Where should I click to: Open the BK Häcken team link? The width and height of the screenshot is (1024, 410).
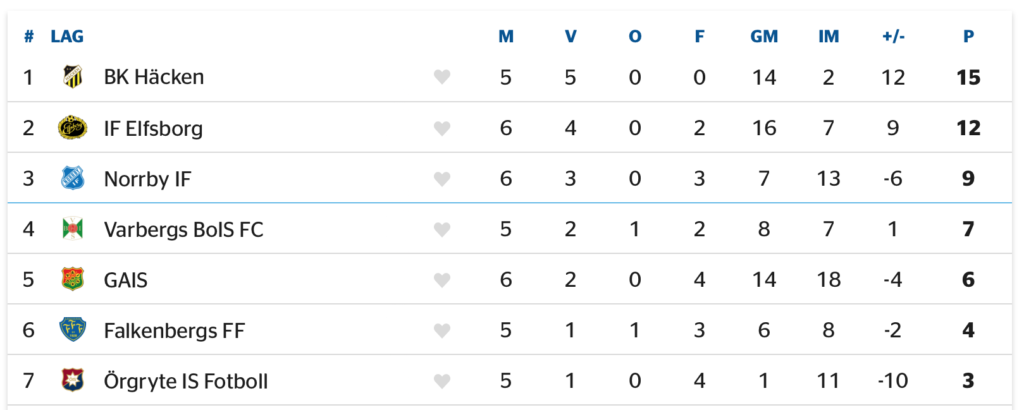(x=153, y=77)
